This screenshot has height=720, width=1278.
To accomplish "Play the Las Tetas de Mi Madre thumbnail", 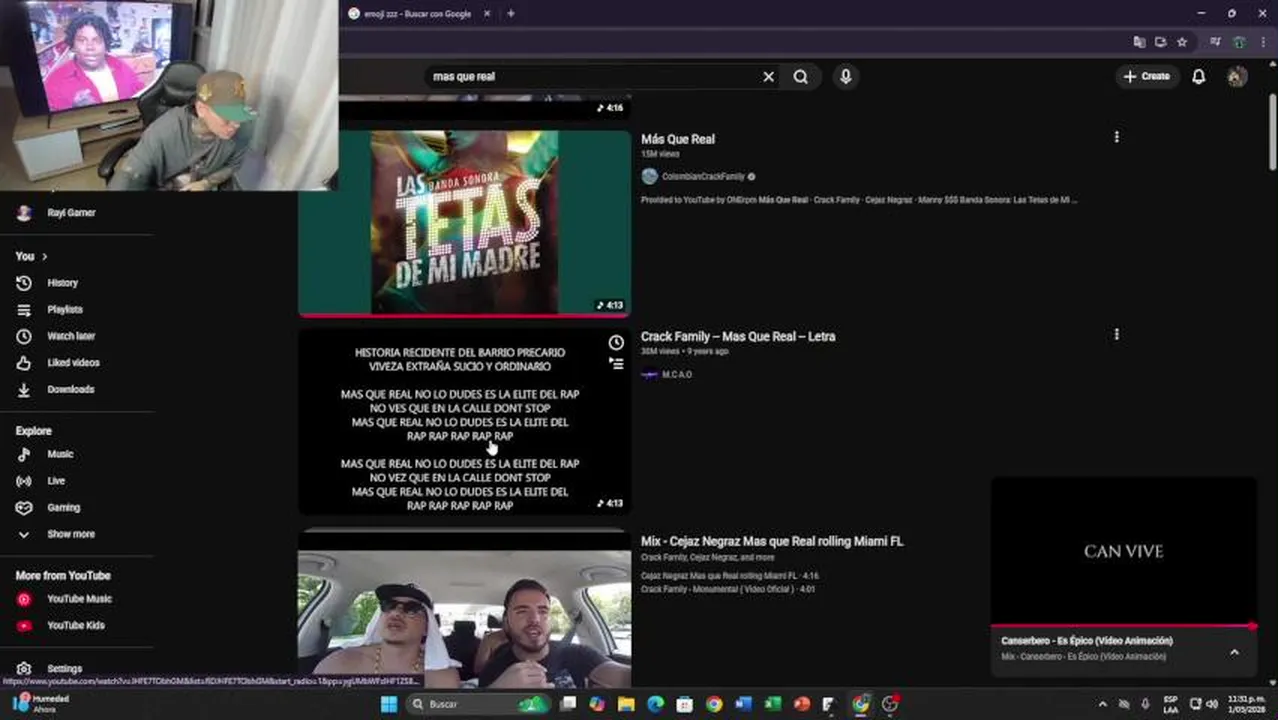I will pyautogui.click(x=465, y=223).
